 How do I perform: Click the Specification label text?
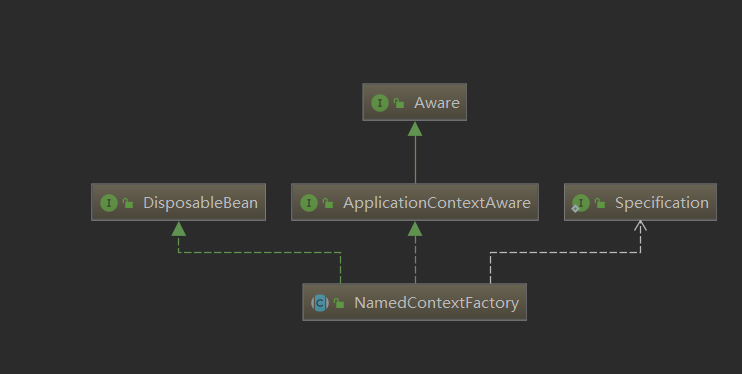click(662, 203)
